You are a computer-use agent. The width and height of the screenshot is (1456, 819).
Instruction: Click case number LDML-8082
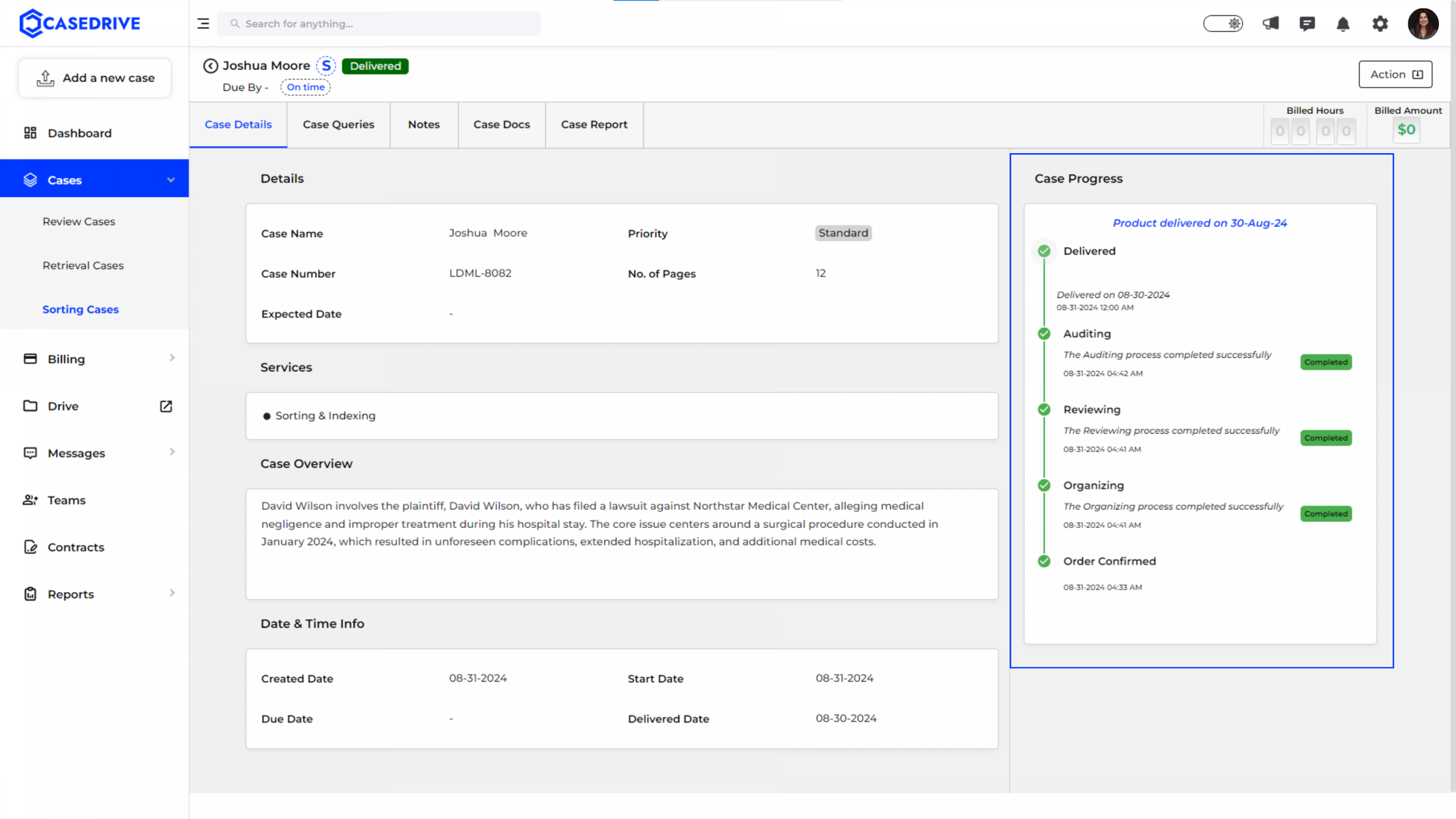pos(480,273)
